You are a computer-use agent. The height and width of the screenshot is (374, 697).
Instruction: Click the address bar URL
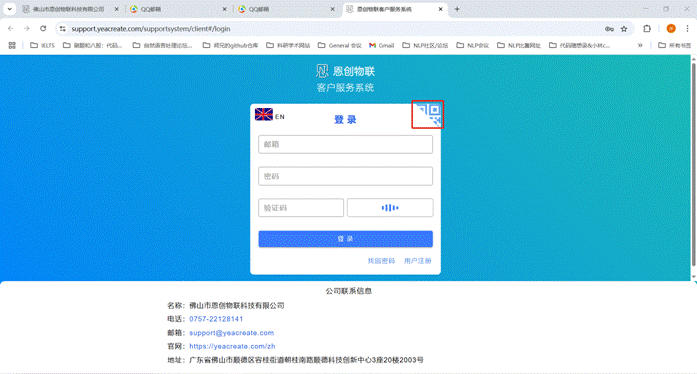tap(151, 28)
